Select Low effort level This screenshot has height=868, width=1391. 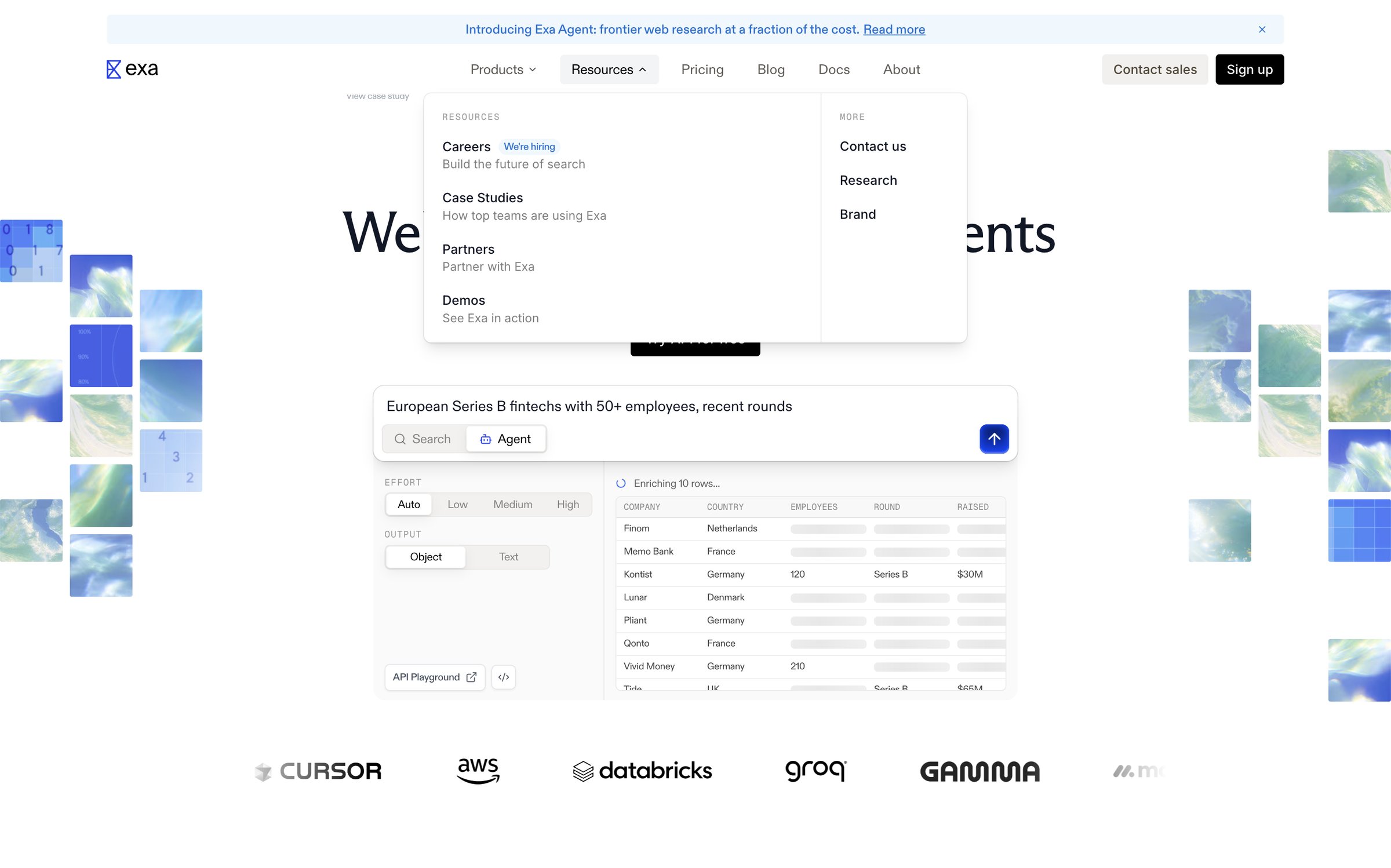[457, 505]
